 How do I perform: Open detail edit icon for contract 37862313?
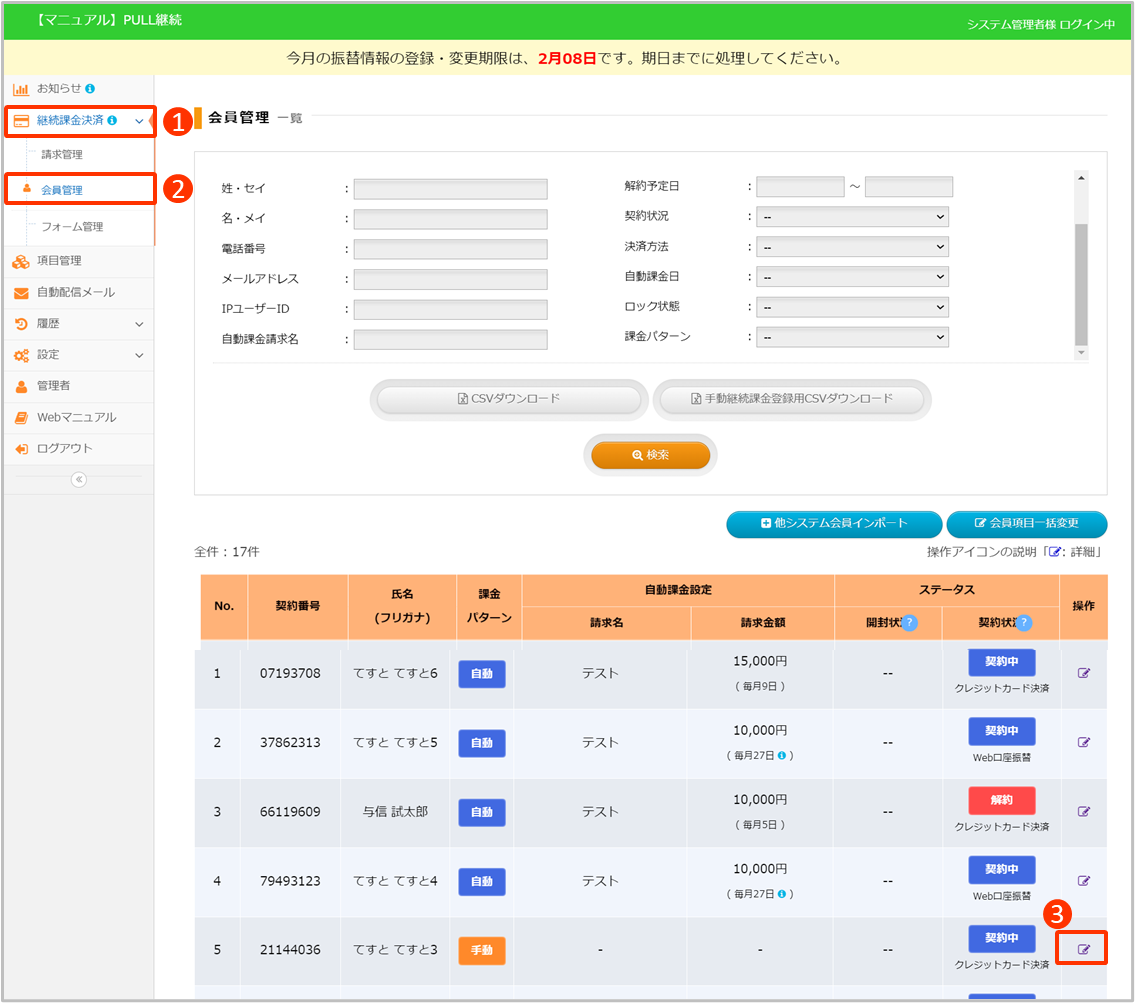click(1083, 742)
